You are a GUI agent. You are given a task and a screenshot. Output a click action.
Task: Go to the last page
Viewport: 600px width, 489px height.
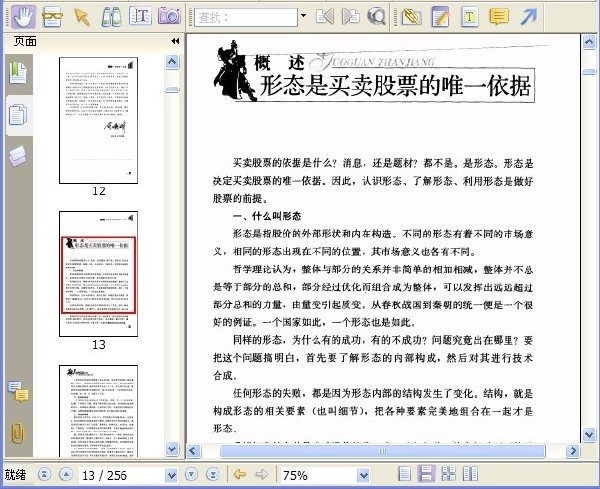tap(213, 475)
